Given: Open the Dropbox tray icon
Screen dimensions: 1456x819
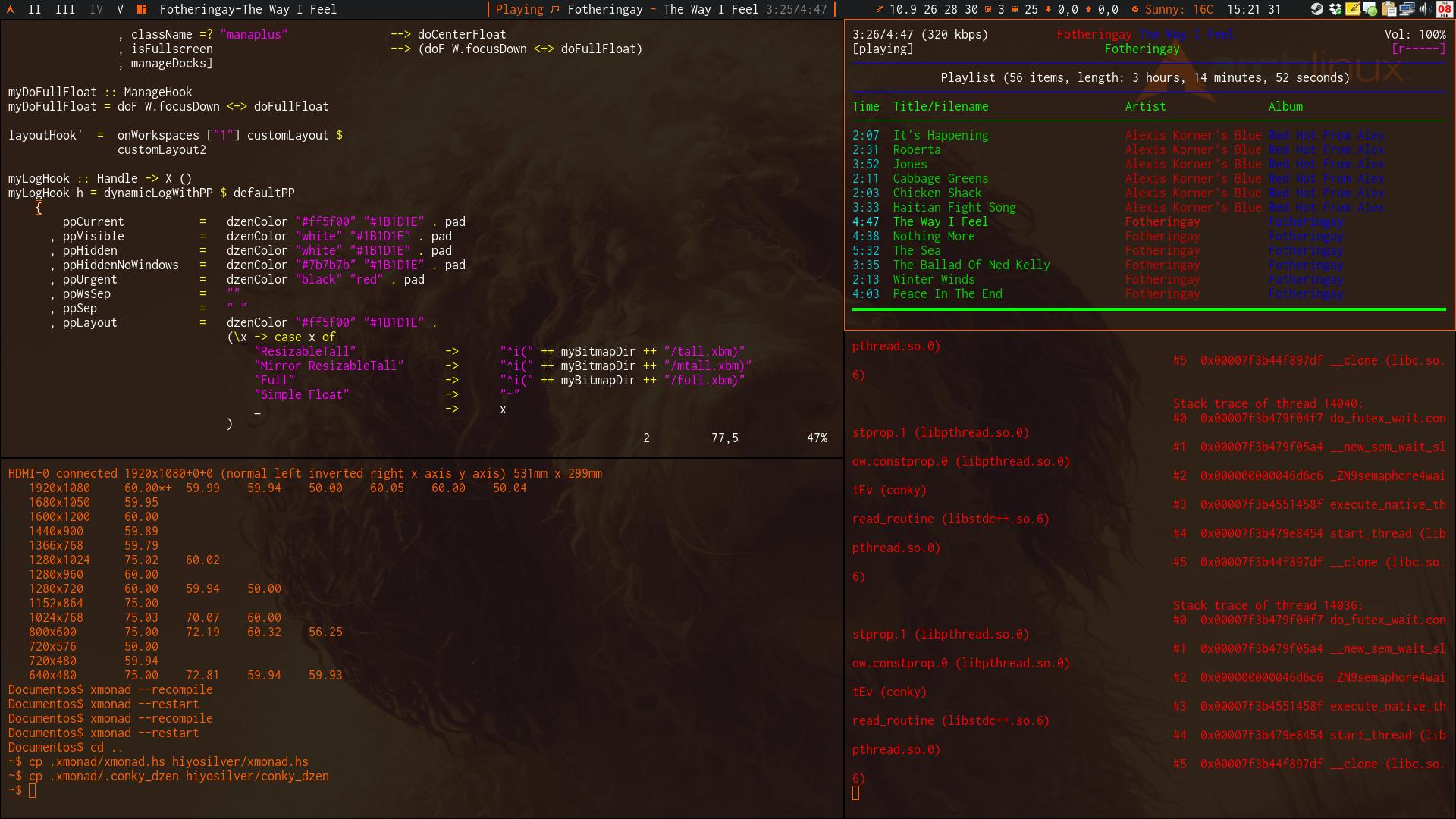Looking at the screenshot, I should point(1335,9).
